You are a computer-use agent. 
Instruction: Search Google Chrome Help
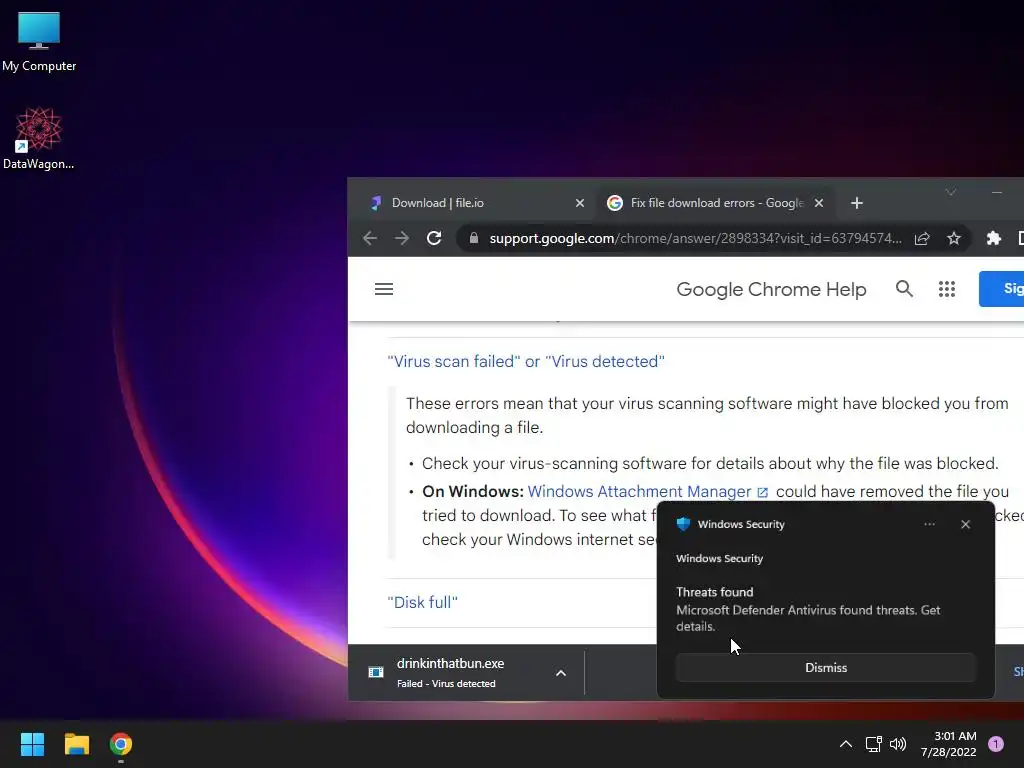[x=904, y=288]
